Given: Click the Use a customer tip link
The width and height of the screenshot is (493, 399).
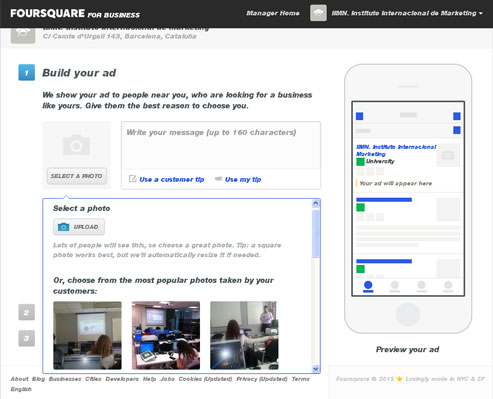Looking at the screenshot, I should [x=172, y=179].
